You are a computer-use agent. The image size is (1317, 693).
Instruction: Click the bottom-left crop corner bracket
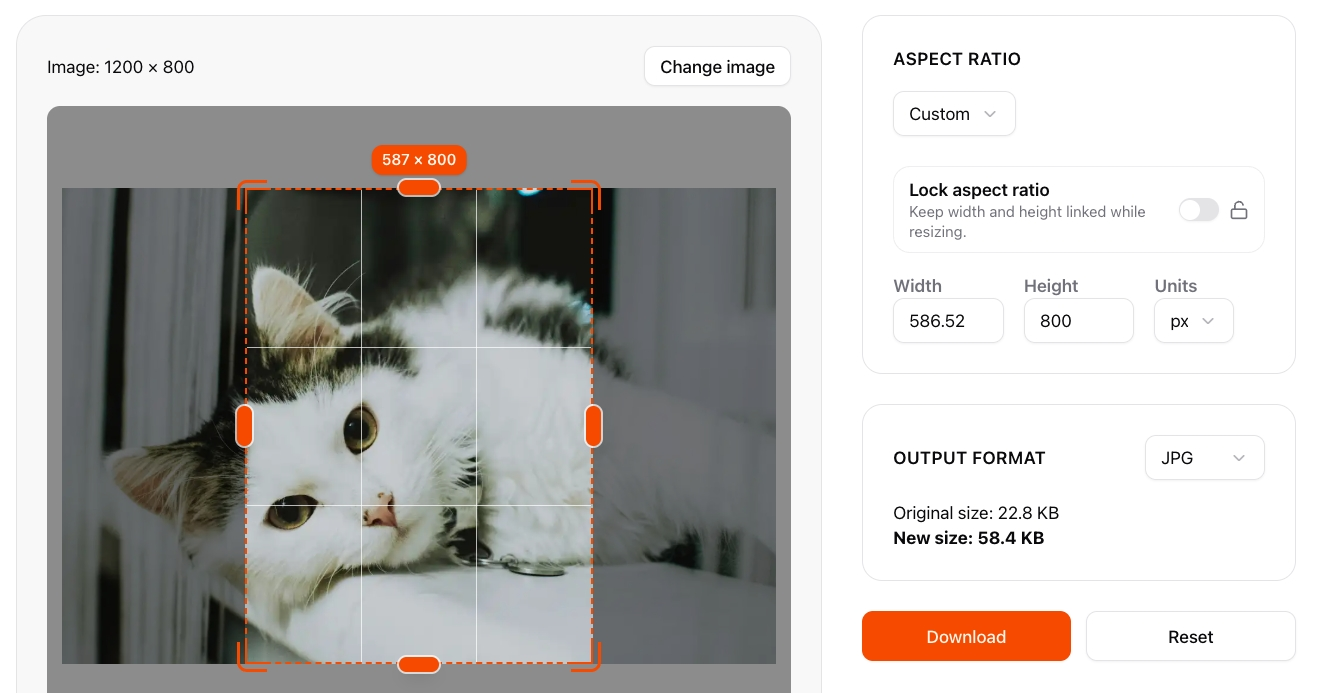coord(244,664)
